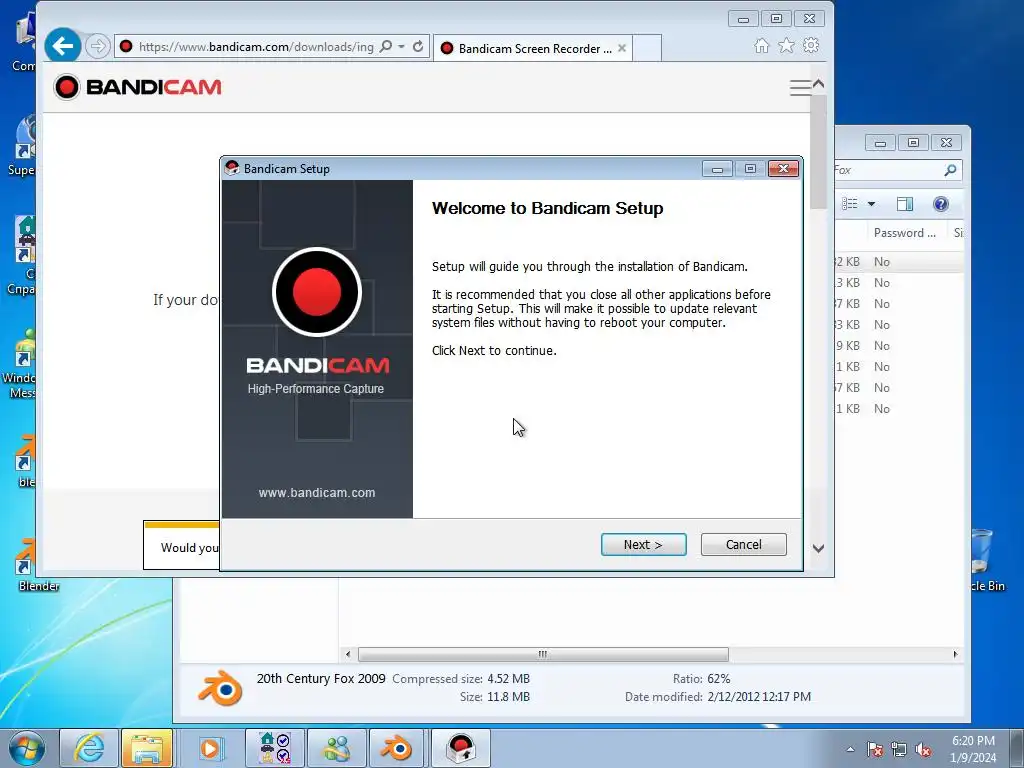1024x768 pixels.
Task: Open the view options dropdown arrow in Explorer
Action: tap(871, 204)
